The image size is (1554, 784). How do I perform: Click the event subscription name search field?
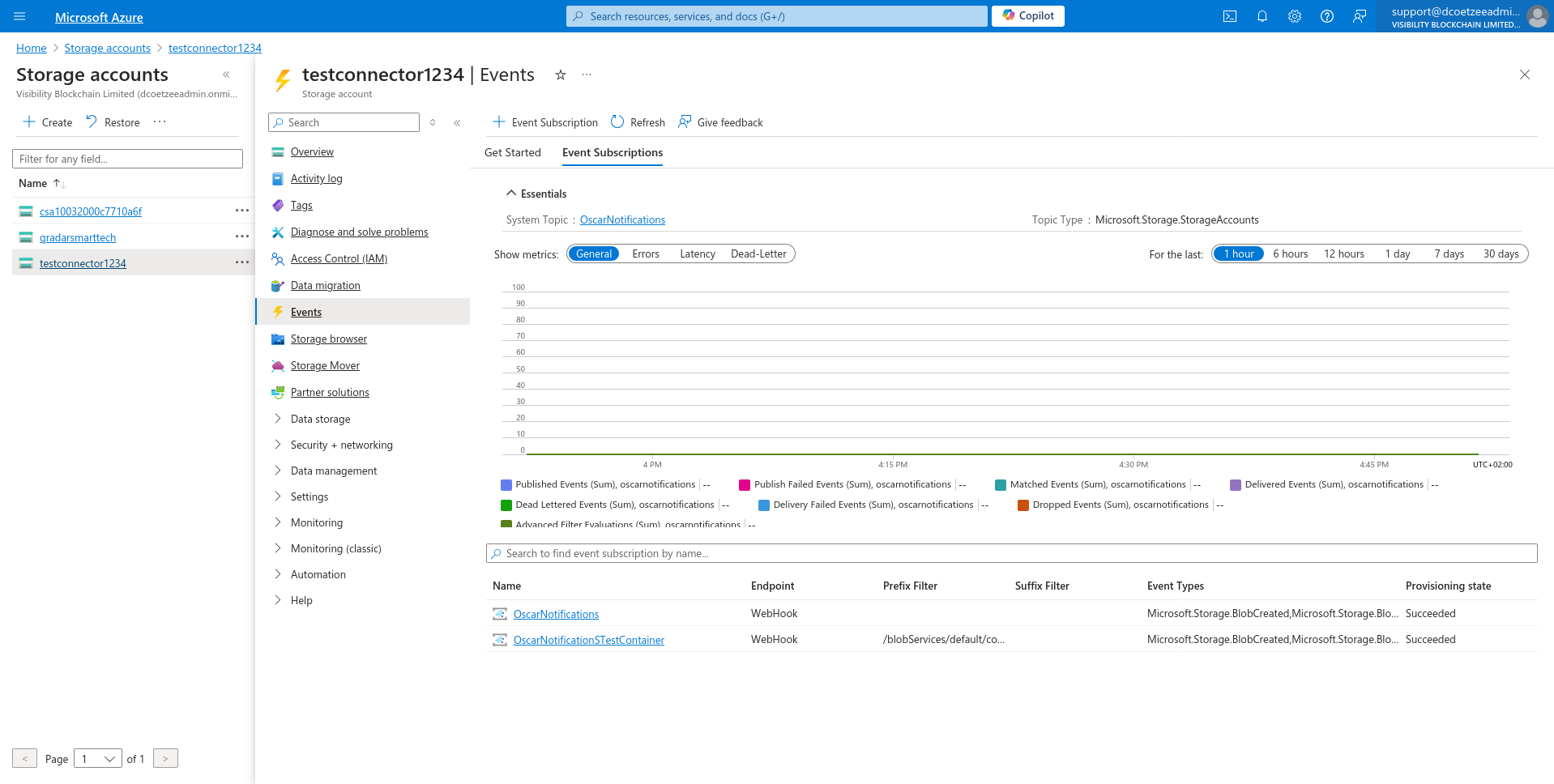click(x=1011, y=553)
